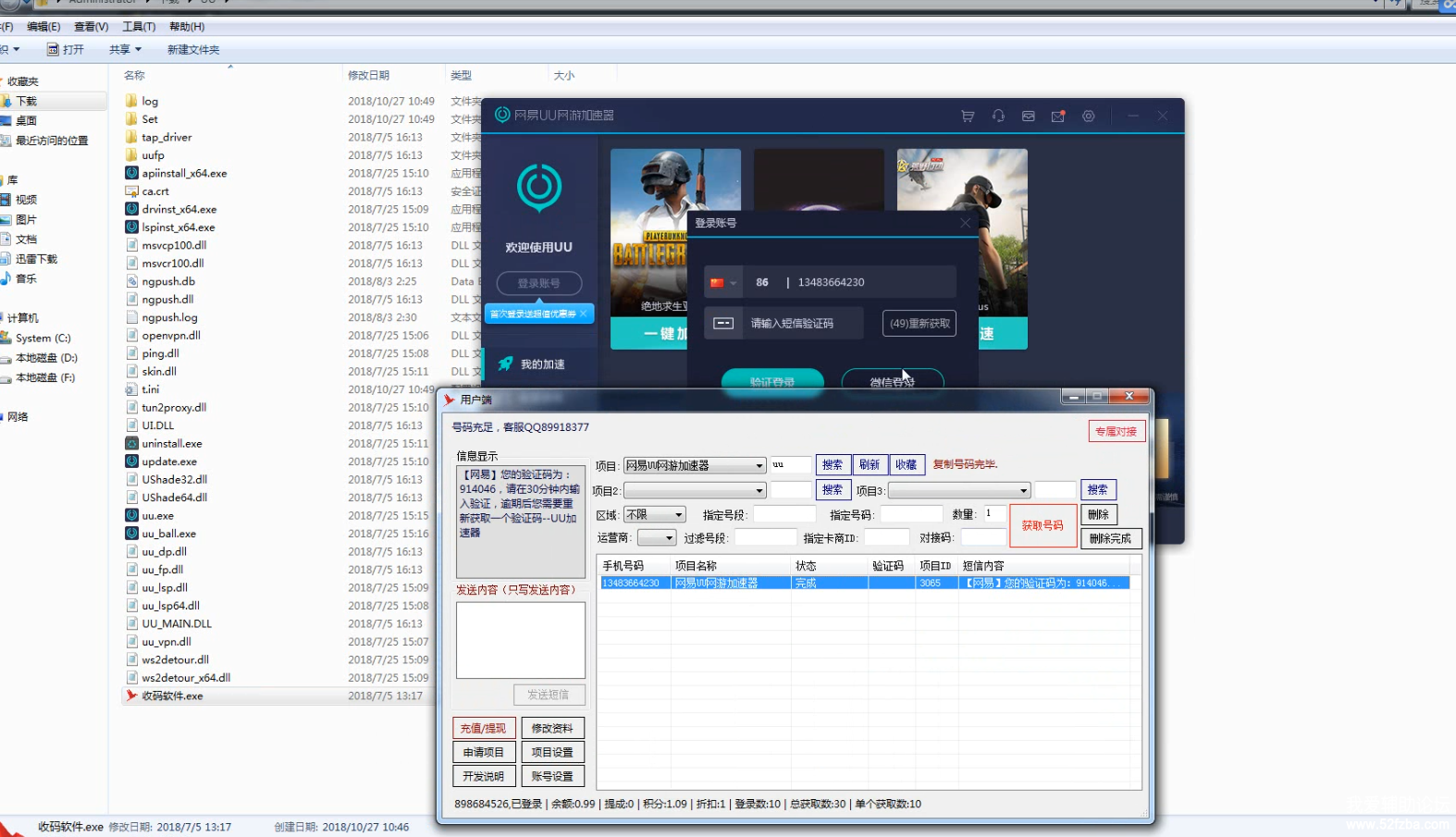Click the 登录账号 button in UU sidebar
This screenshot has height=837, width=1456.
[x=539, y=283]
